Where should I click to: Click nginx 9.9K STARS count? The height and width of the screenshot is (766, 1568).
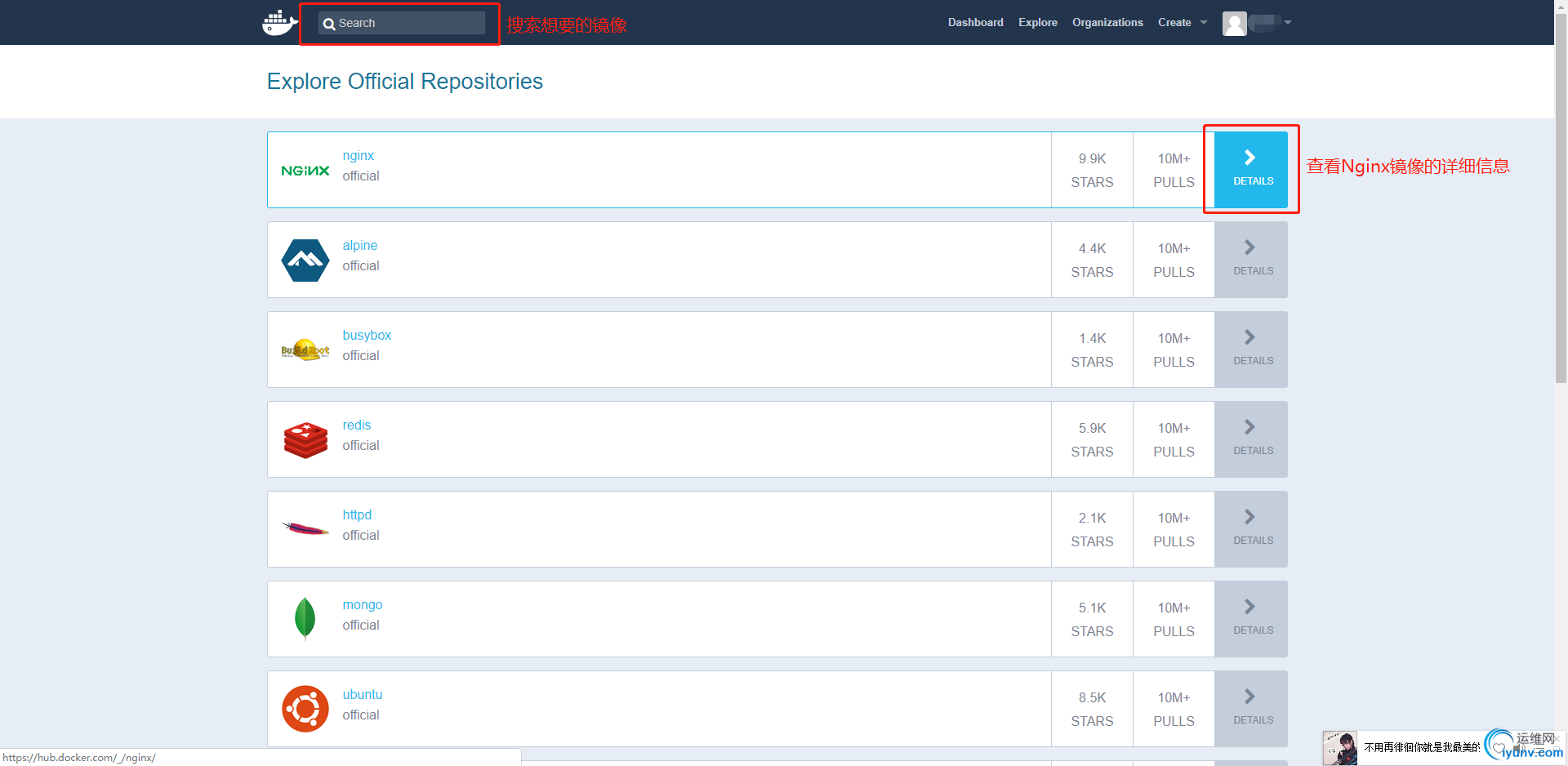tap(1092, 170)
